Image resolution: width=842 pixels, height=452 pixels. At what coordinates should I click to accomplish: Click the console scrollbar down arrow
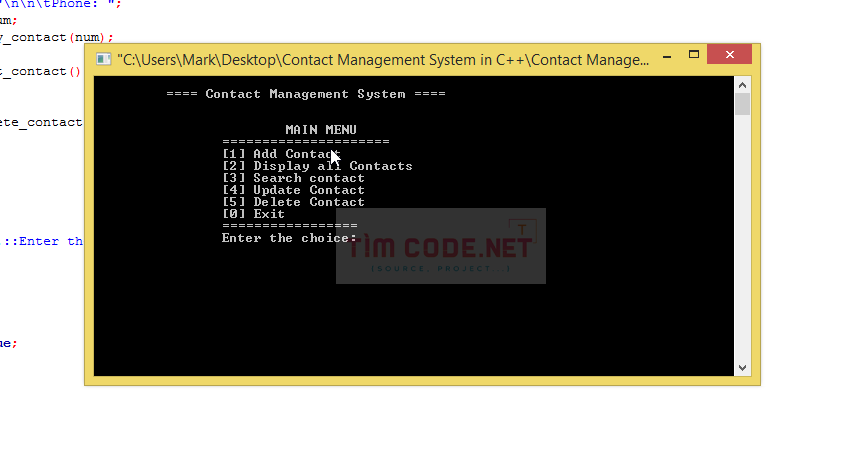tap(742, 368)
